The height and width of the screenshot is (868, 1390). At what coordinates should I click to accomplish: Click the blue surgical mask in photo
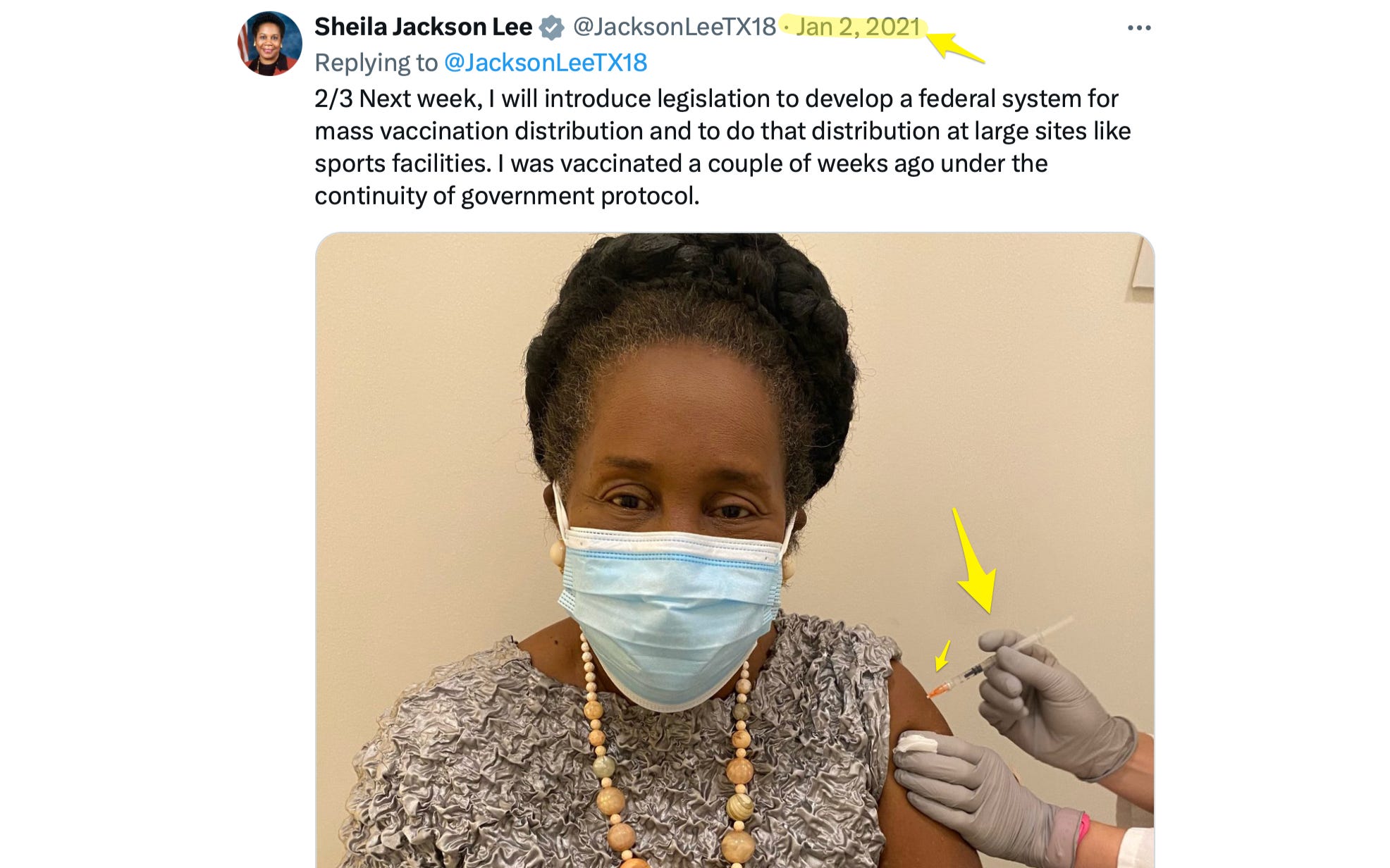point(670,616)
